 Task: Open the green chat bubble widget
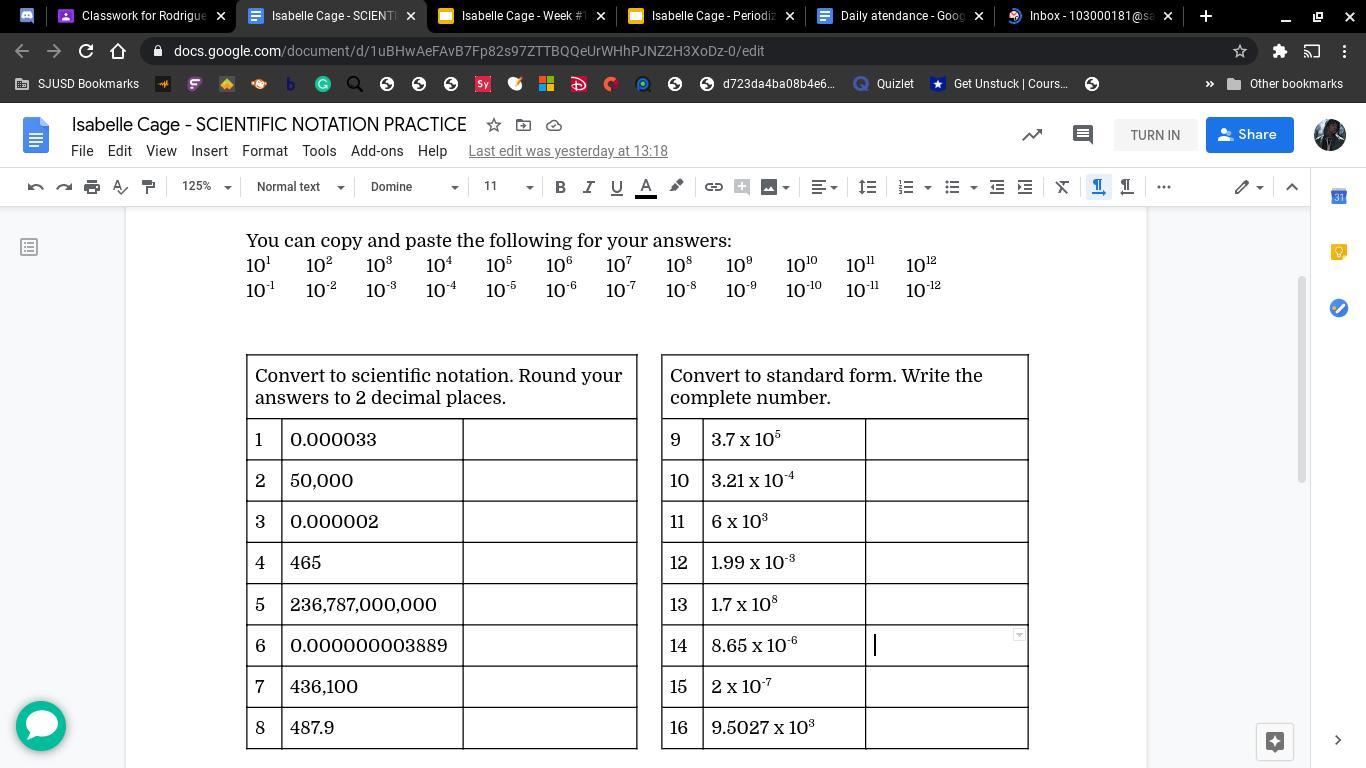click(41, 726)
